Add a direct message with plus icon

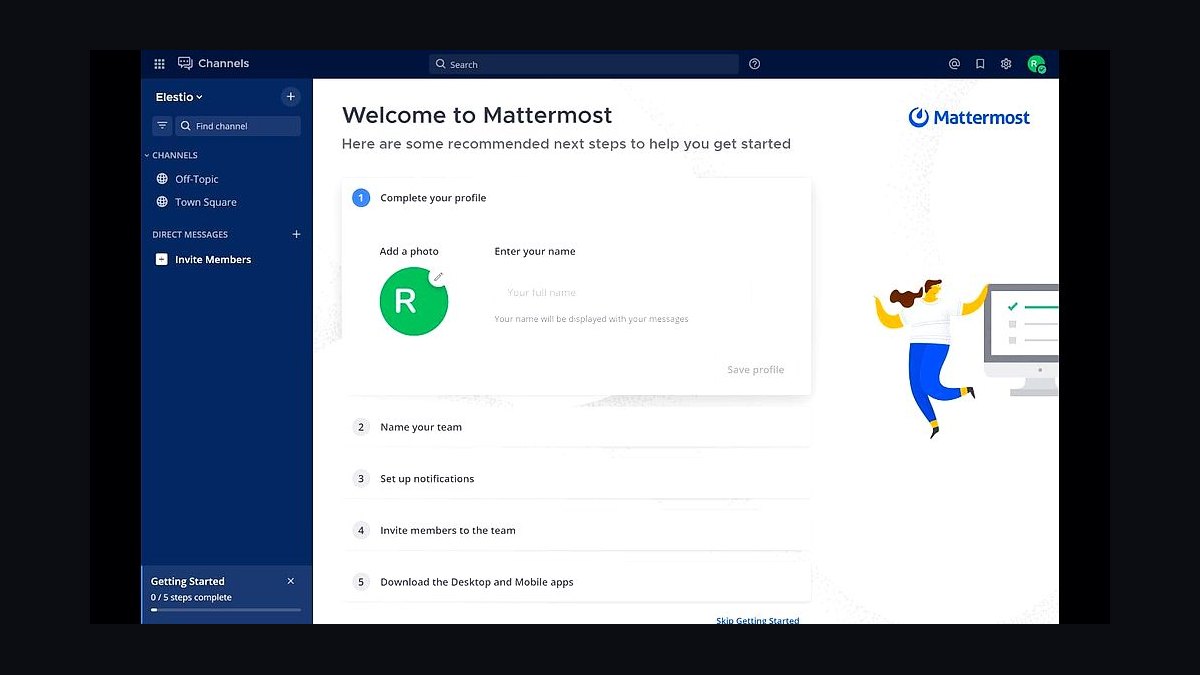pos(296,234)
